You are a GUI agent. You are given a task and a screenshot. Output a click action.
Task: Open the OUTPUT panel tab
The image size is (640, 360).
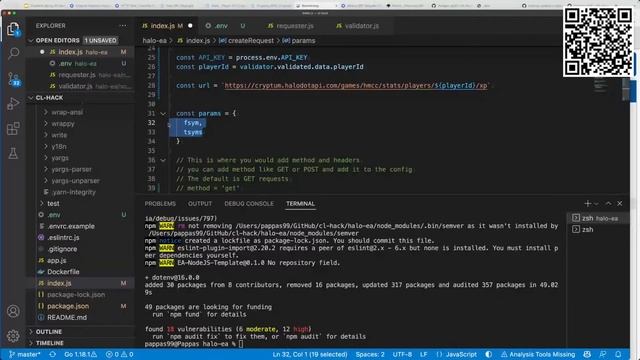[200, 203]
